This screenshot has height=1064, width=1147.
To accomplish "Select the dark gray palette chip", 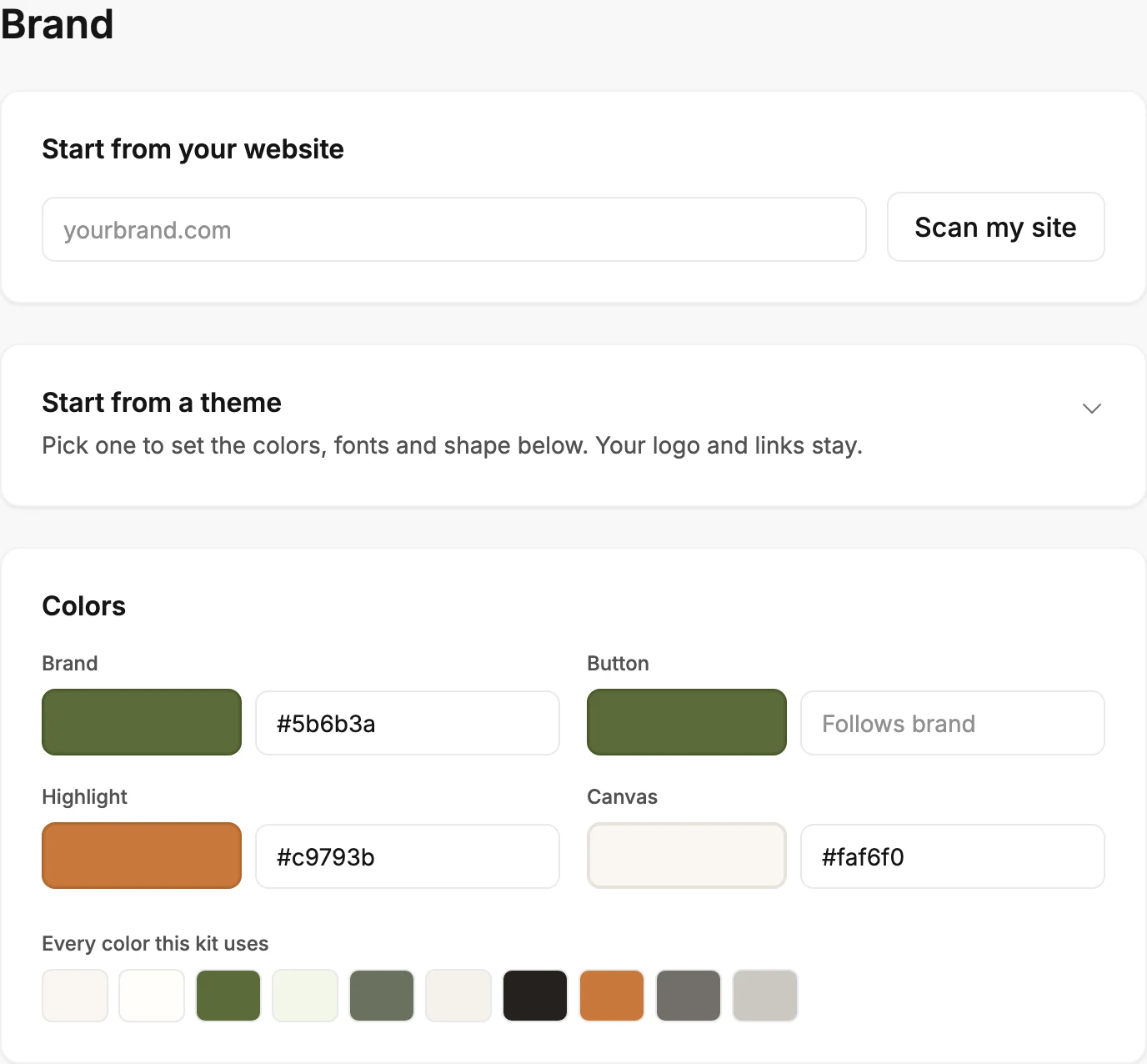I will pyautogui.click(x=689, y=996).
